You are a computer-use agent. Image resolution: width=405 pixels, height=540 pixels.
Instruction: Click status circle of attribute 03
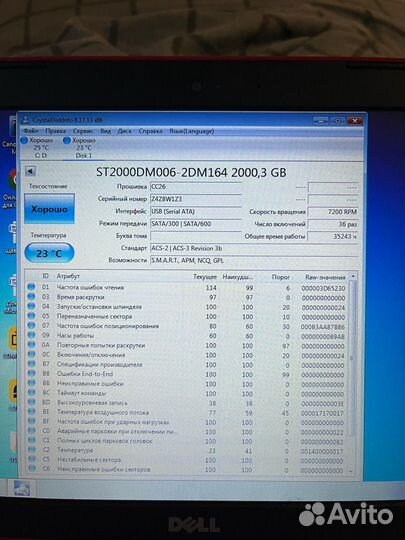31,296
